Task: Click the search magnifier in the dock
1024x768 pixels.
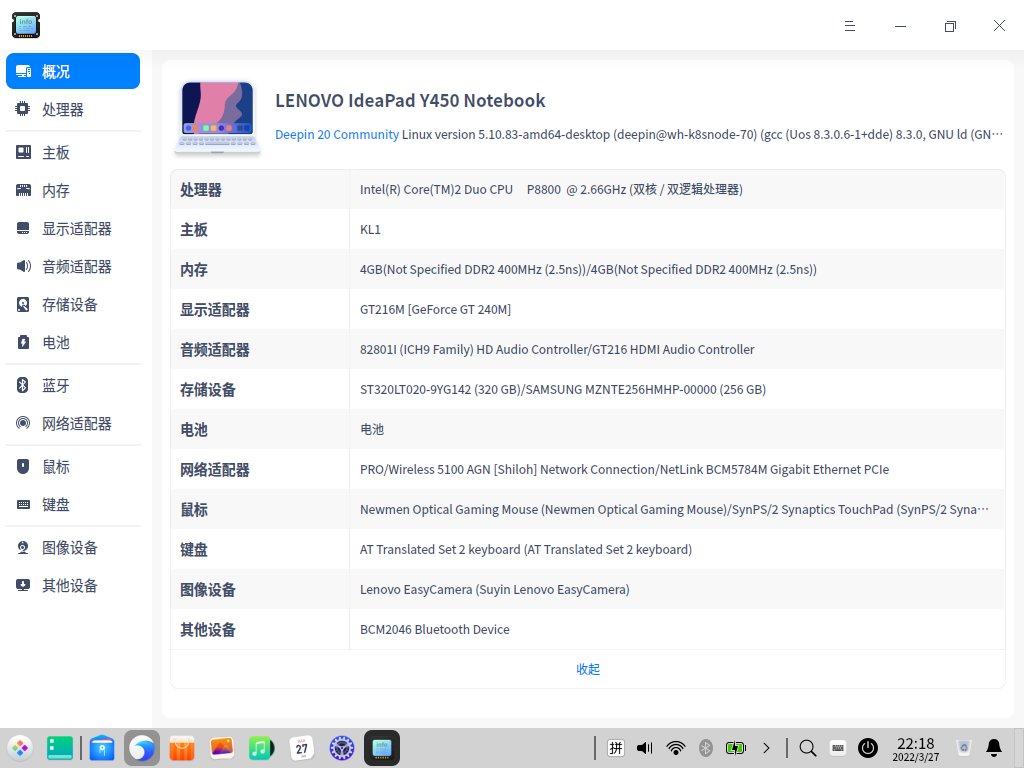Action: click(x=808, y=748)
